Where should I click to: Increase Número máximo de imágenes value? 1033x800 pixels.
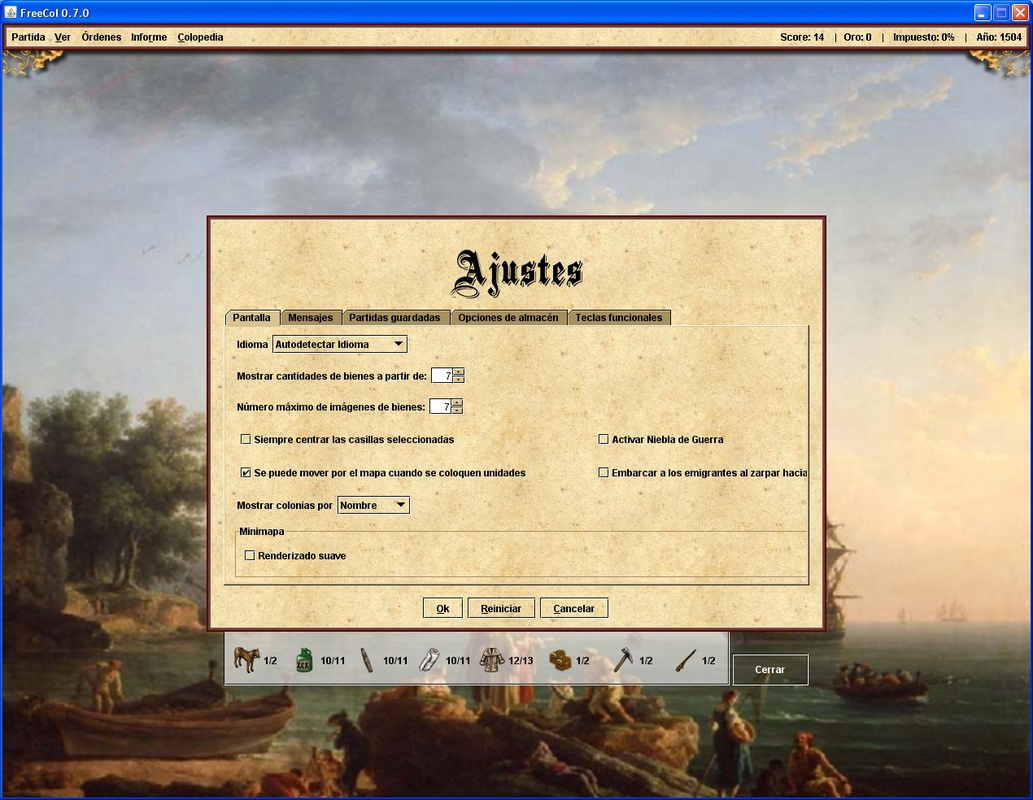[457, 403]
